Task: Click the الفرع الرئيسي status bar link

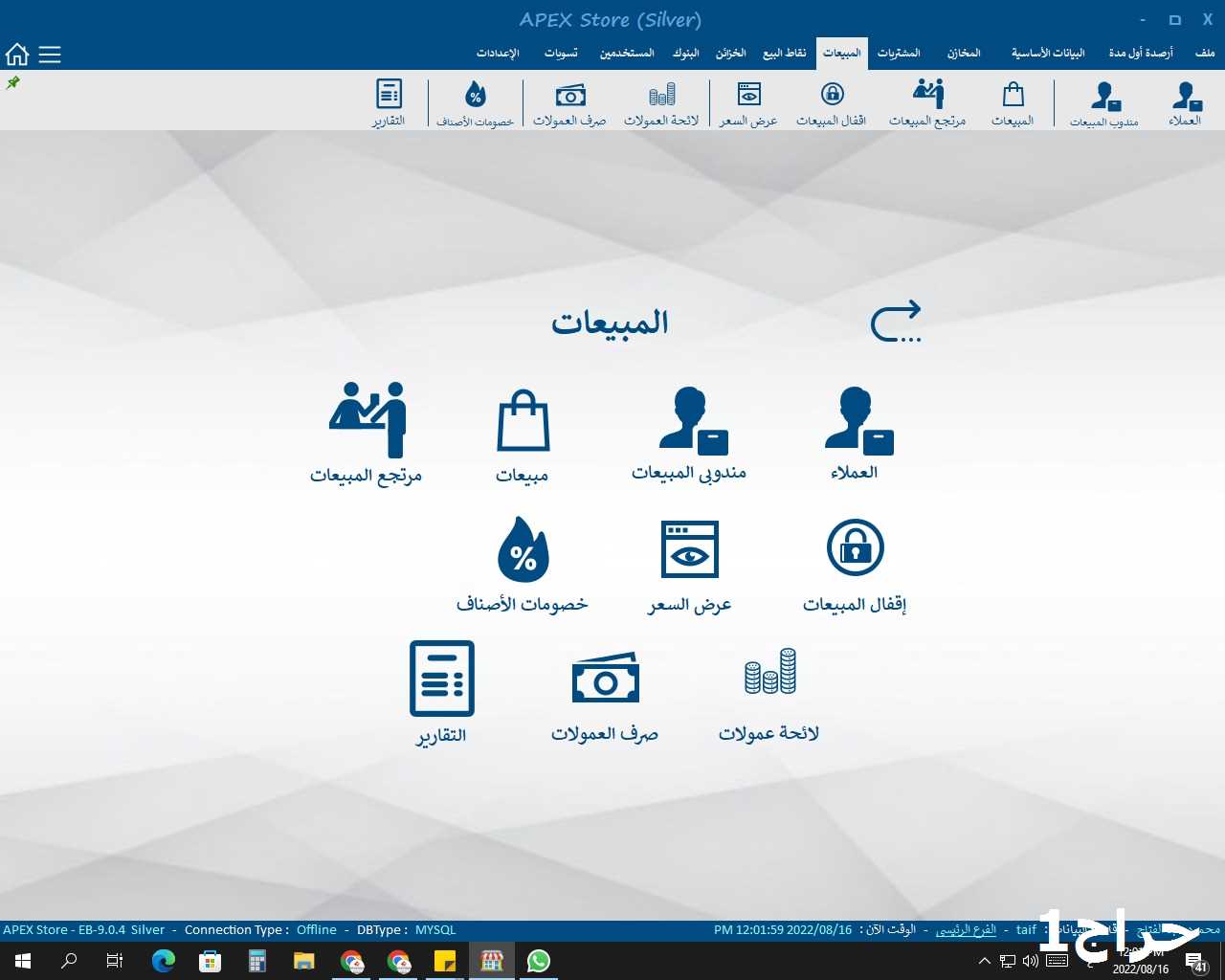Action: point(966,929)
